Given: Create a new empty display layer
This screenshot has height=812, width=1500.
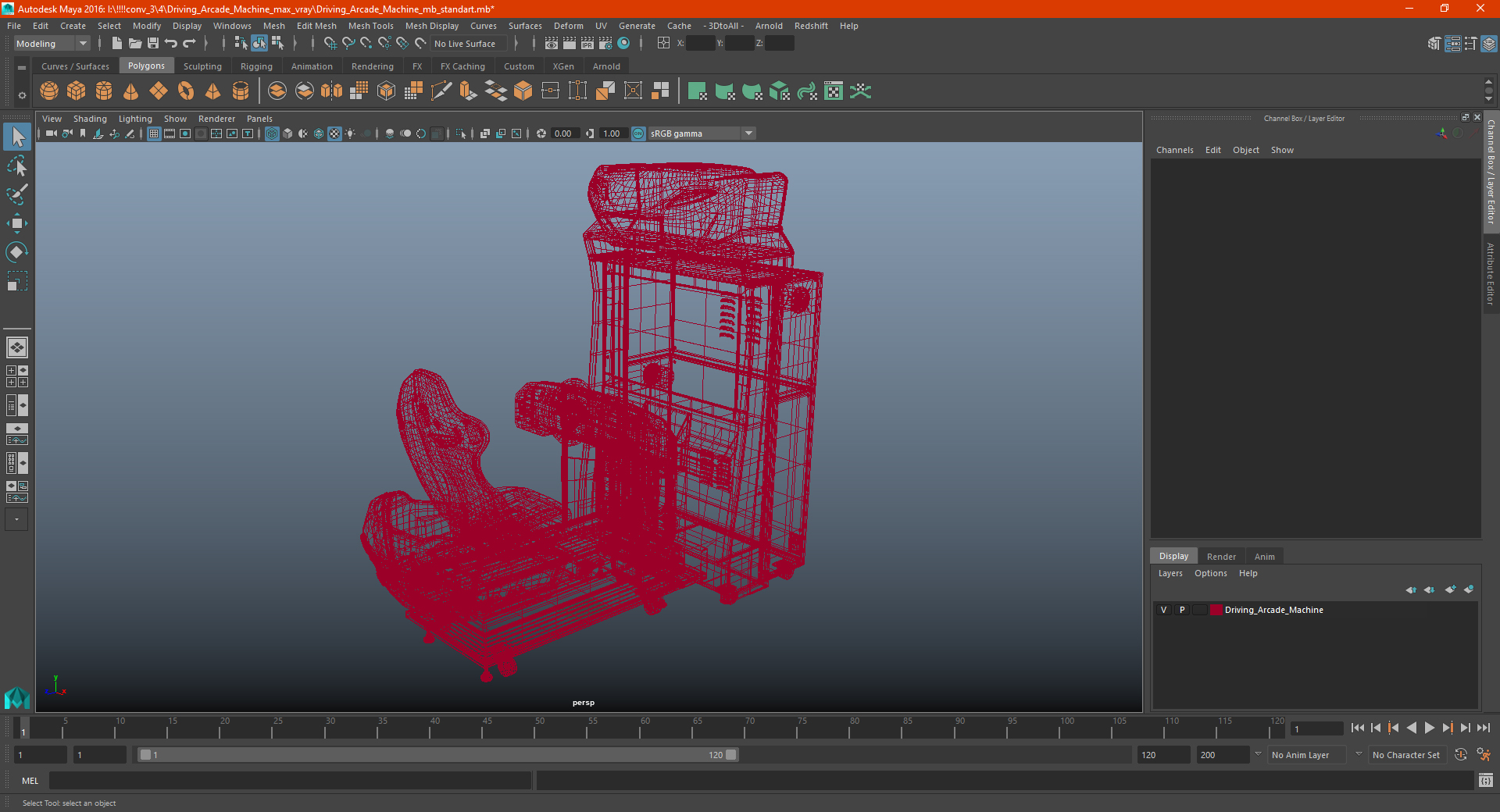Looking at the screenshot, I should (1450, 589).
